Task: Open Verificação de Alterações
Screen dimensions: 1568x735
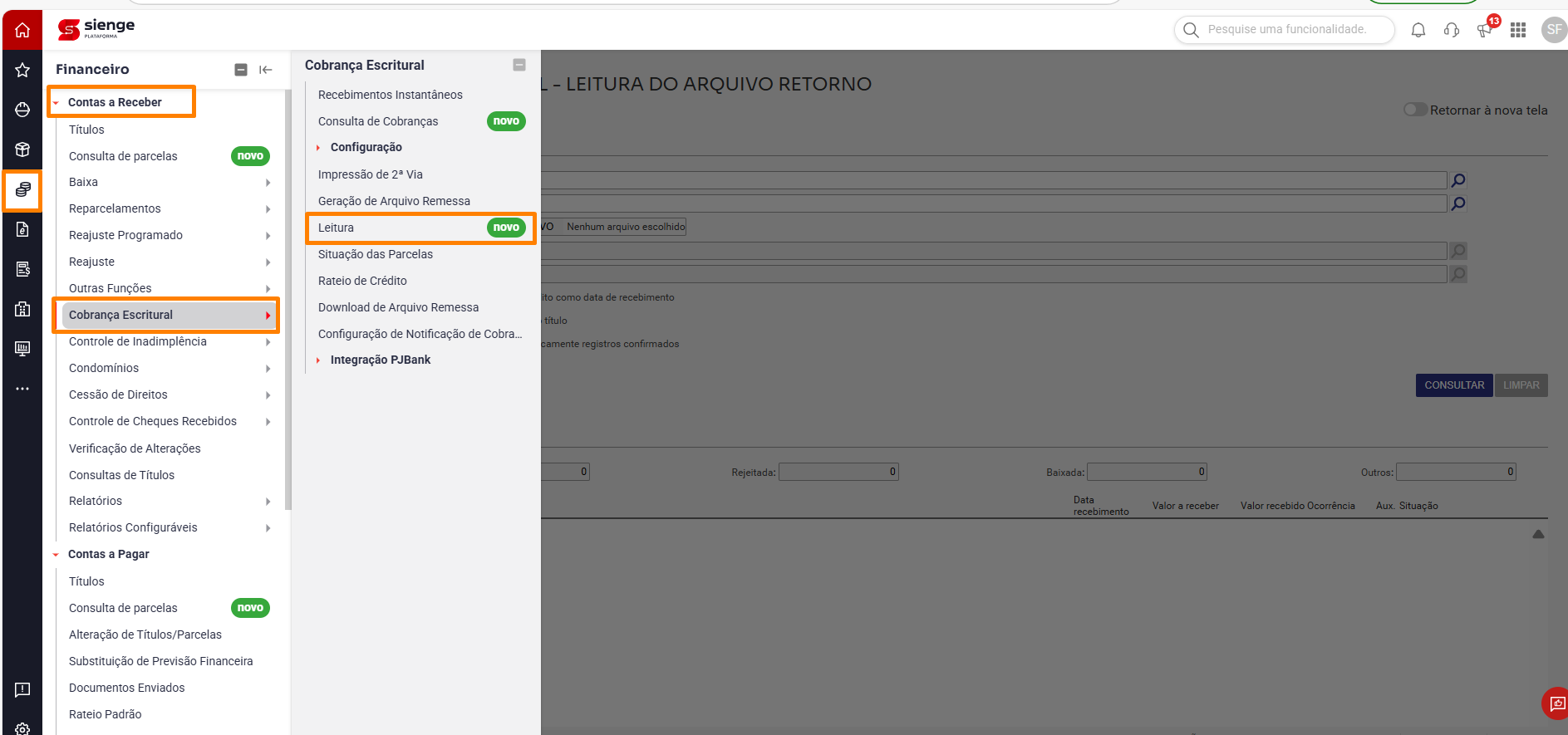Action: click(135, 448)
